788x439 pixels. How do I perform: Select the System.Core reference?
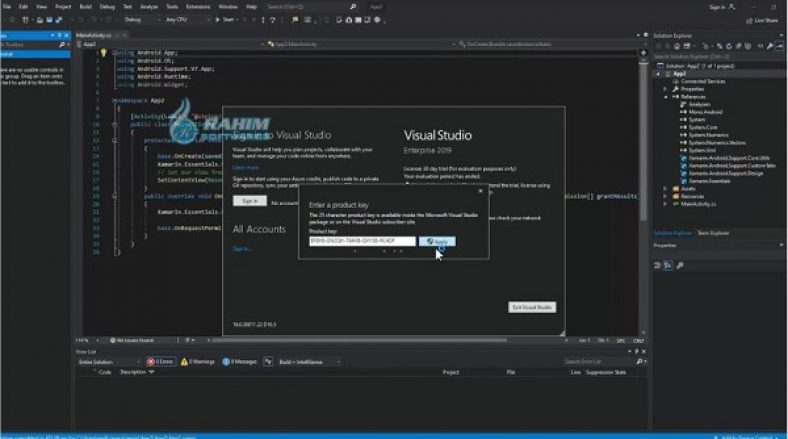click(703, 128)
